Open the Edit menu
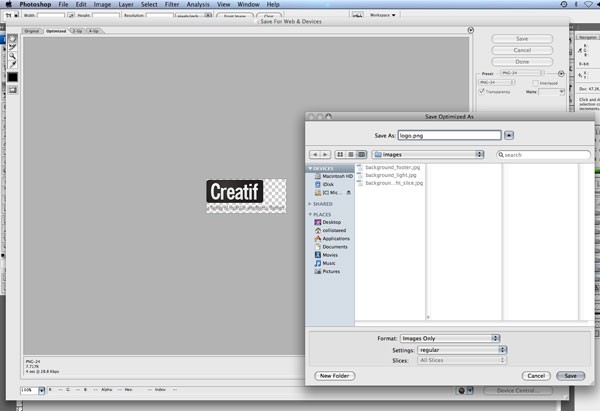Screen dimensions: 600x411 pos(81,4)
